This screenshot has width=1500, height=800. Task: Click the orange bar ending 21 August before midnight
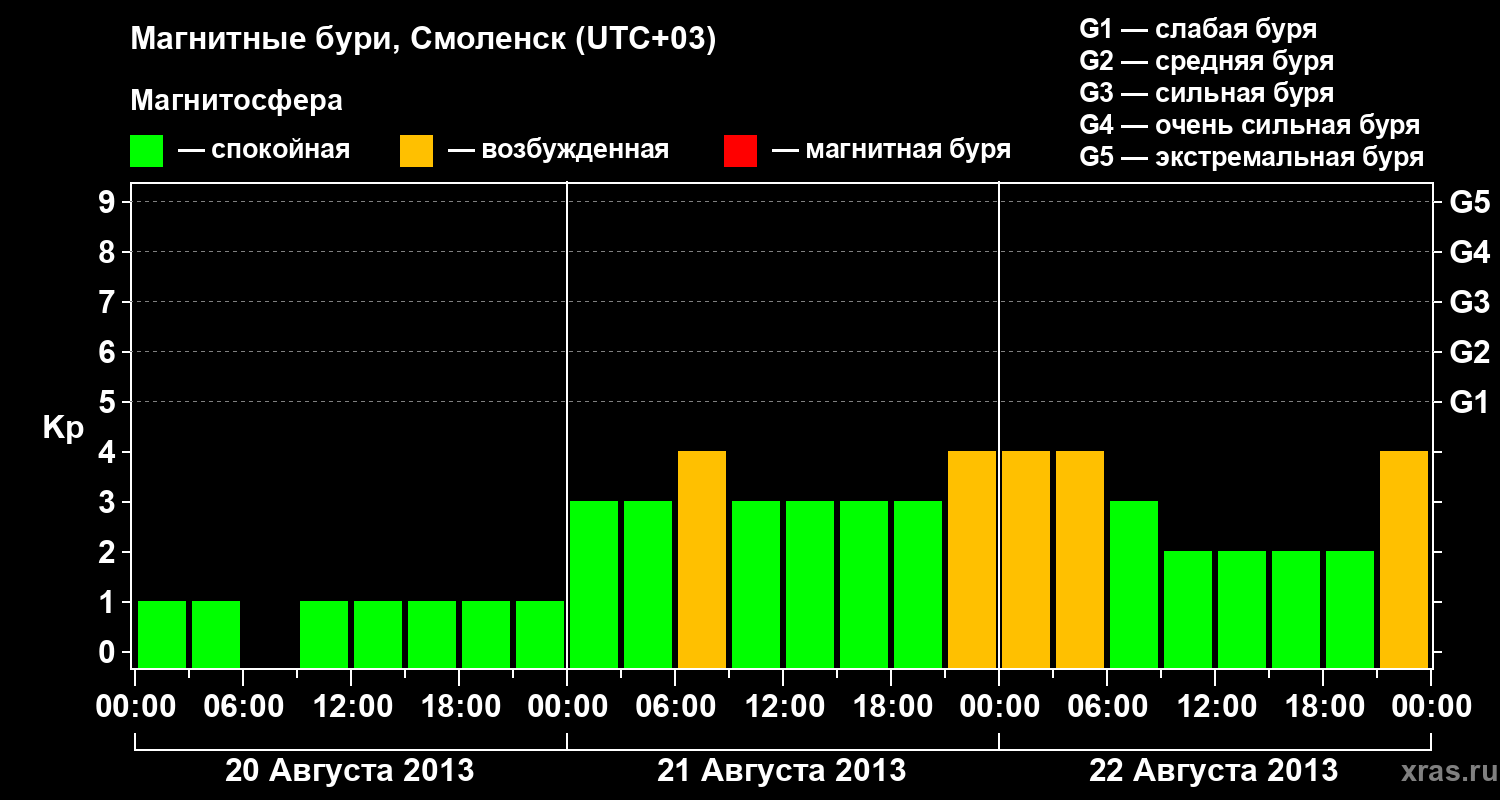tap(972, 559)
